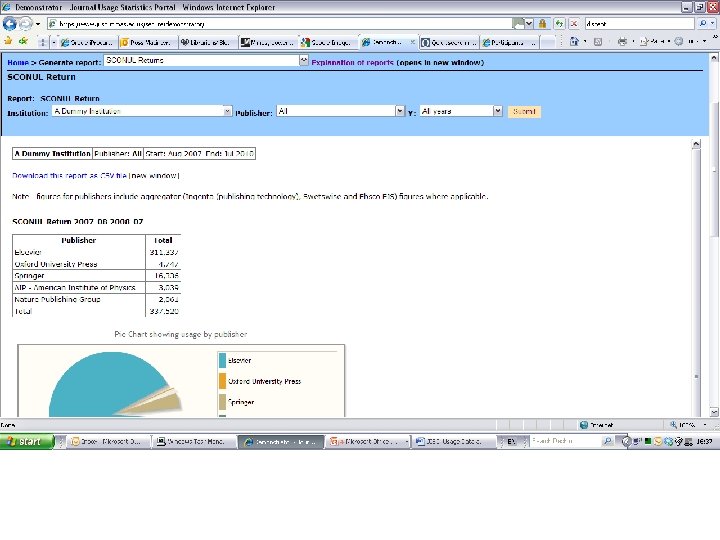This screenshot has width=720, height=540.
Task: Click the Springer table row
Action: point(96,276)
